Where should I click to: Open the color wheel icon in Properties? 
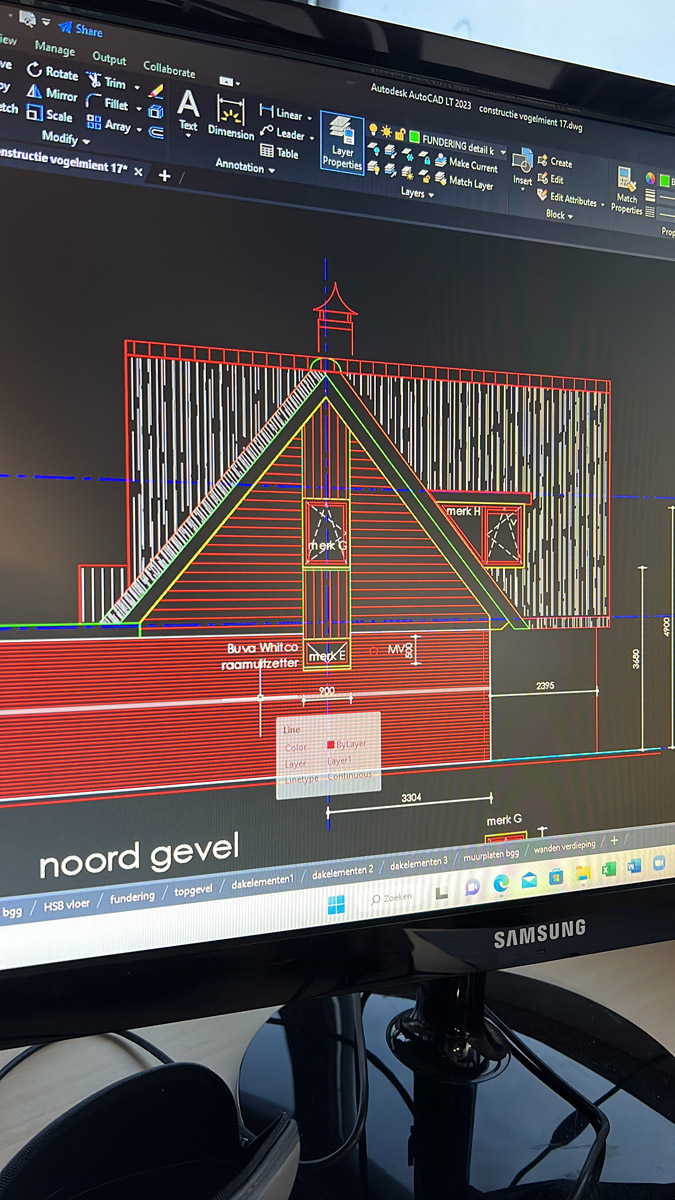[x=650, y=178]
